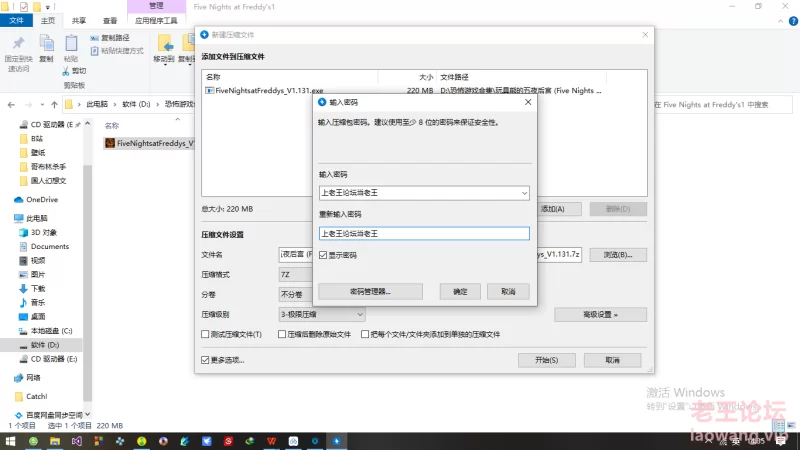Click the active Bandizip taskbar icon
Viewport: 800px width, 450px height.
click(337, 441)
